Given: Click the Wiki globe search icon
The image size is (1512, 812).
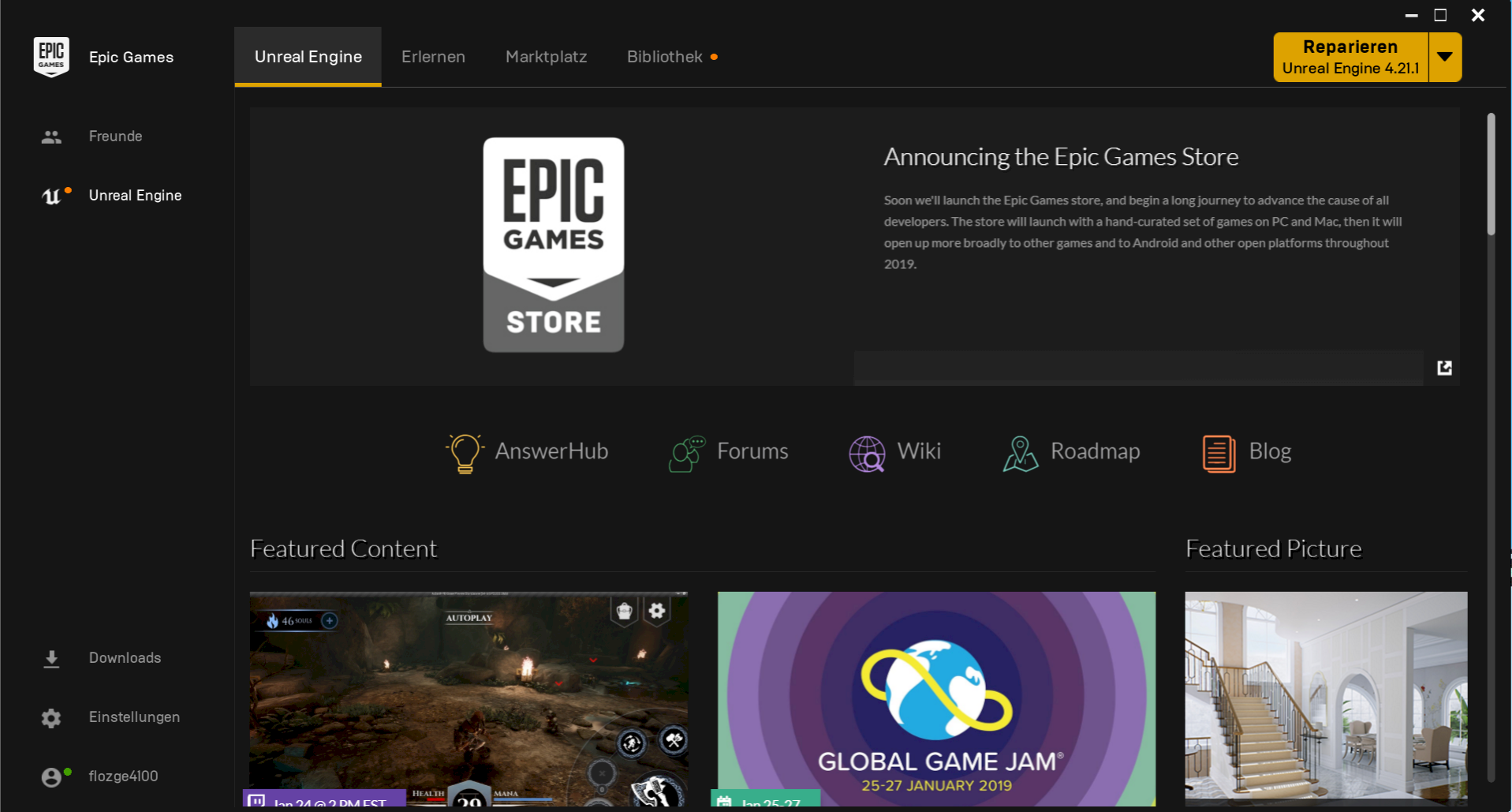Looking at the screenshot, I should (x=867, y=454).
